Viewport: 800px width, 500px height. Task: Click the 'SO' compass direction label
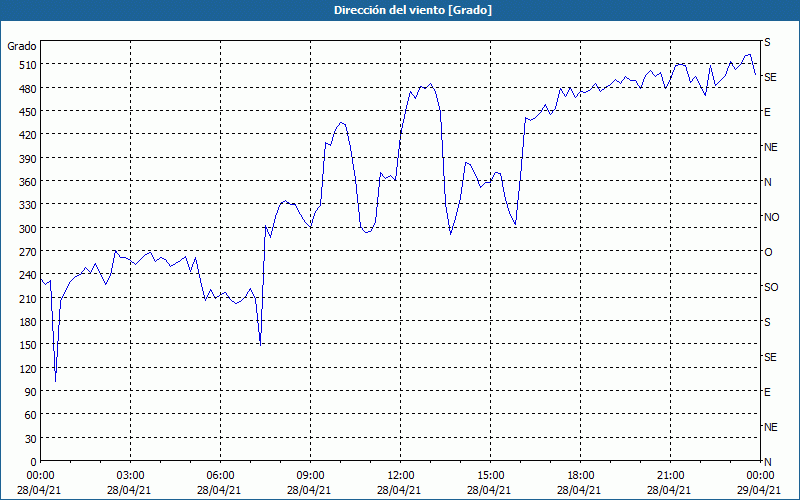771,288
